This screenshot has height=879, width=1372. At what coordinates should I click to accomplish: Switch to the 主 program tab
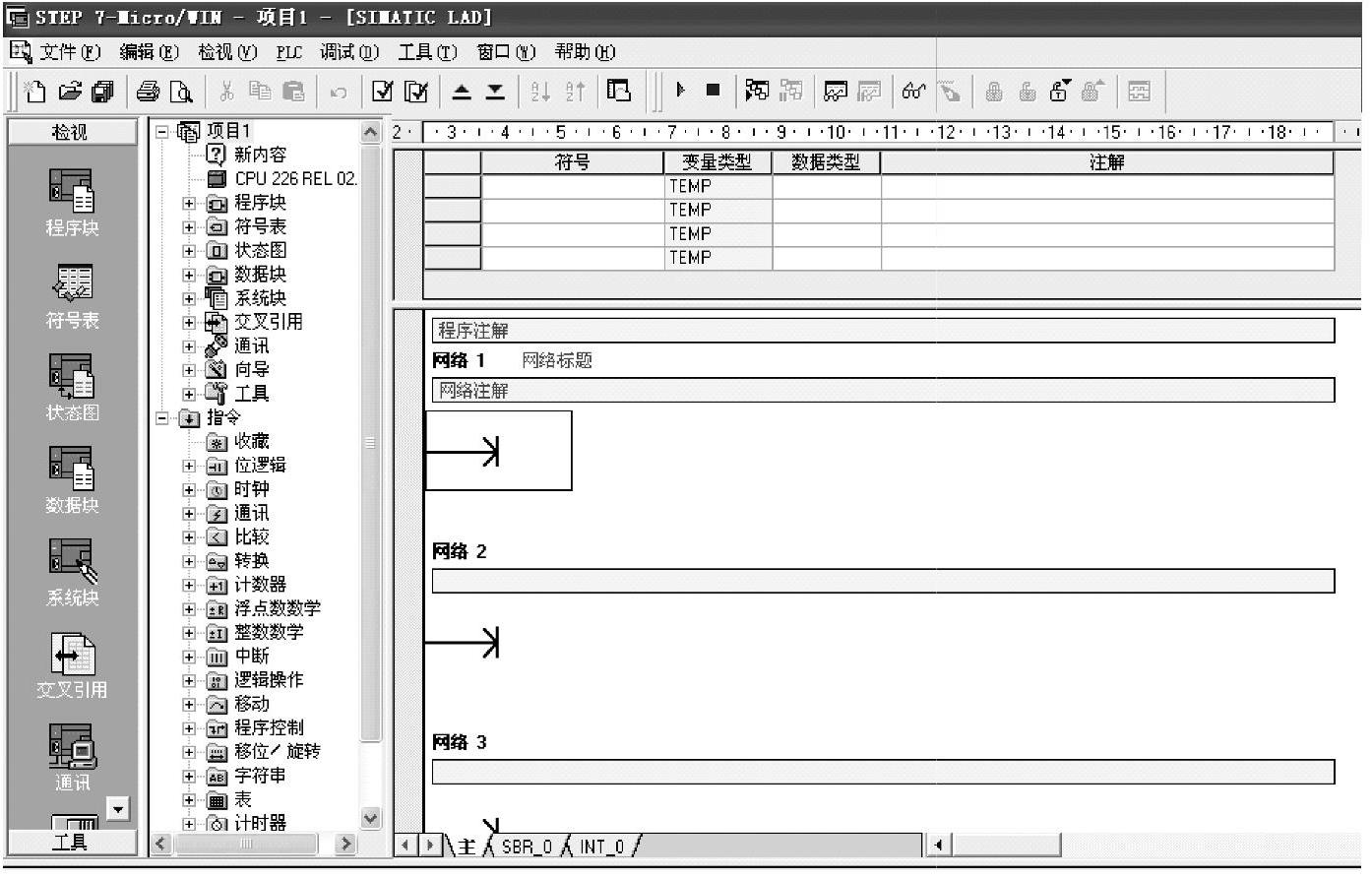pyautogui.click(x=466, y=847)
